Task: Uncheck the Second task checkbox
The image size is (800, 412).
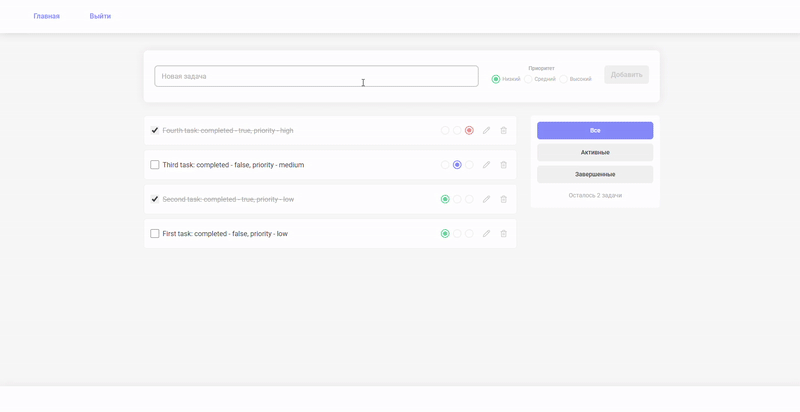Action: pos(155,199)
